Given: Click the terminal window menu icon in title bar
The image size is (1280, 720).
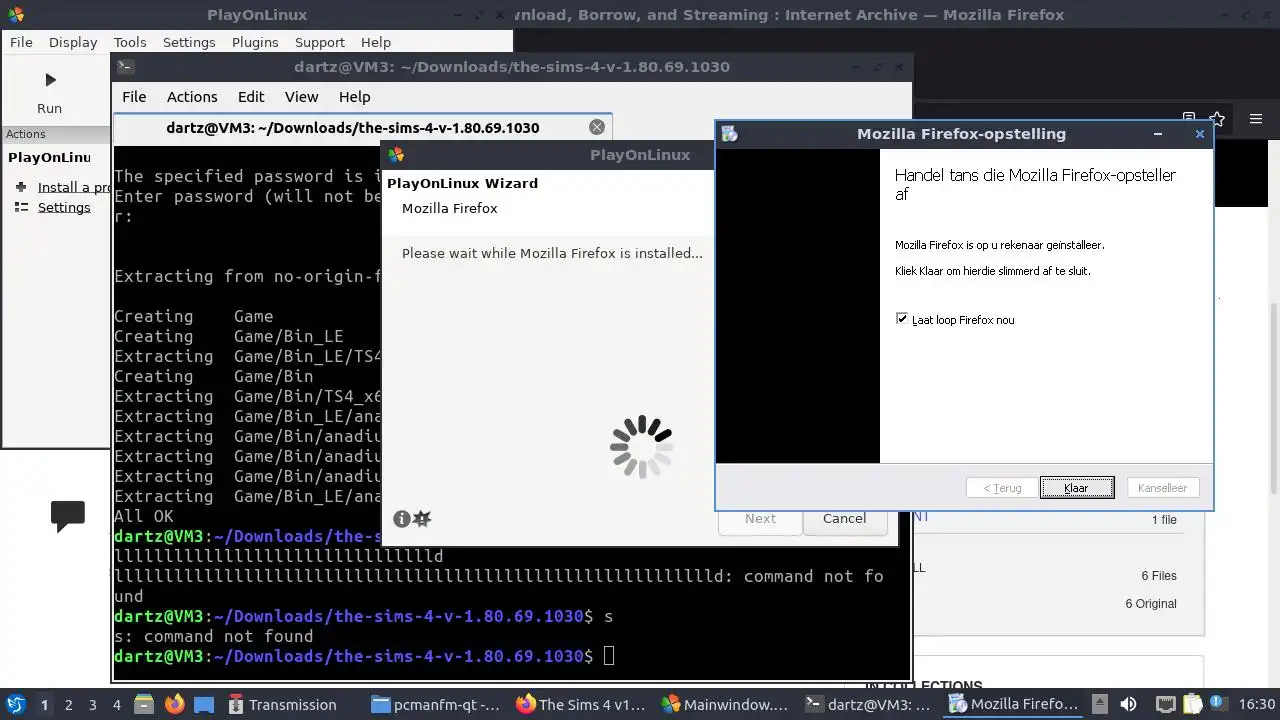Looking at the screenshot, I should coord(125,67).
